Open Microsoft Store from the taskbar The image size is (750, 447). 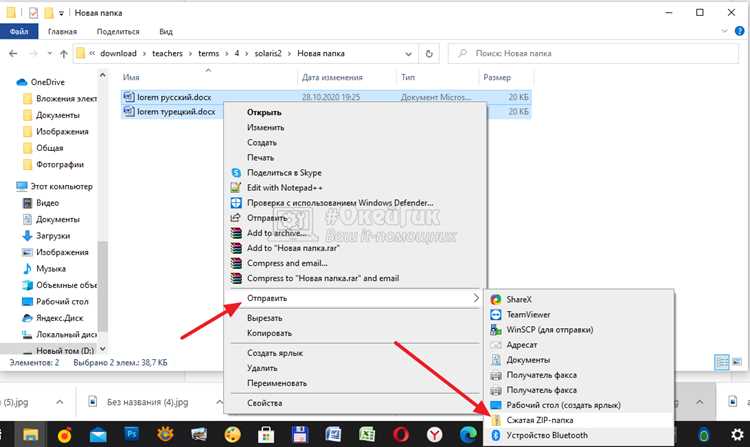point(266,434)
